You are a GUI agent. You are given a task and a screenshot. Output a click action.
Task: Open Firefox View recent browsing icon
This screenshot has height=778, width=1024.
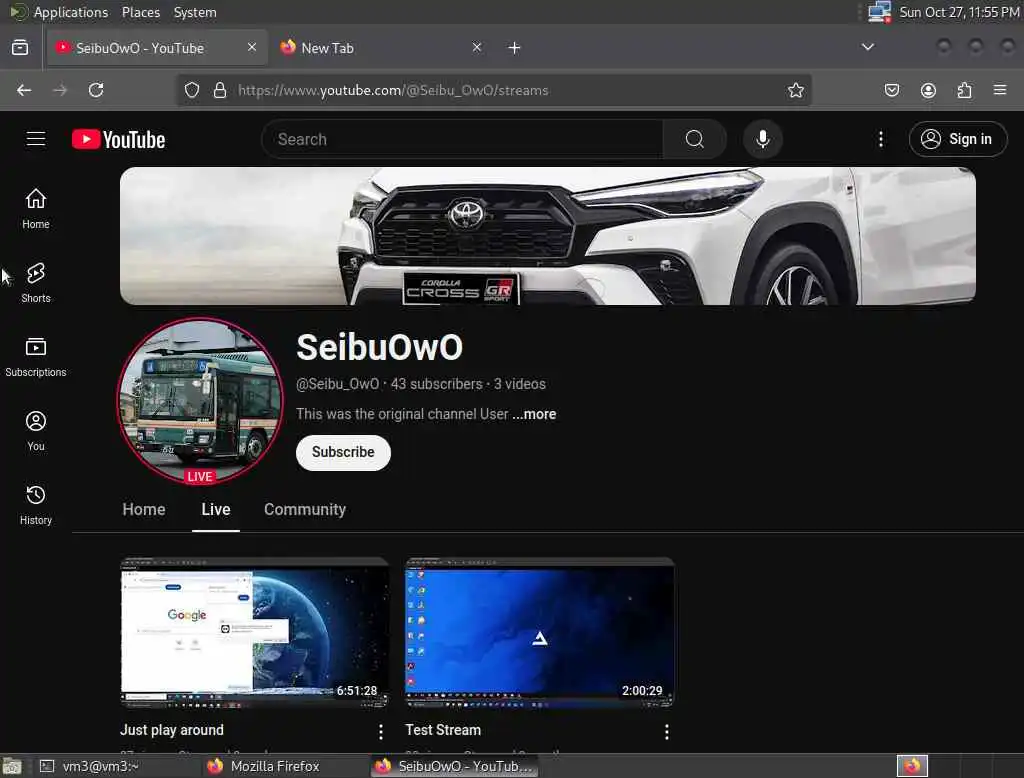[20, 48]
